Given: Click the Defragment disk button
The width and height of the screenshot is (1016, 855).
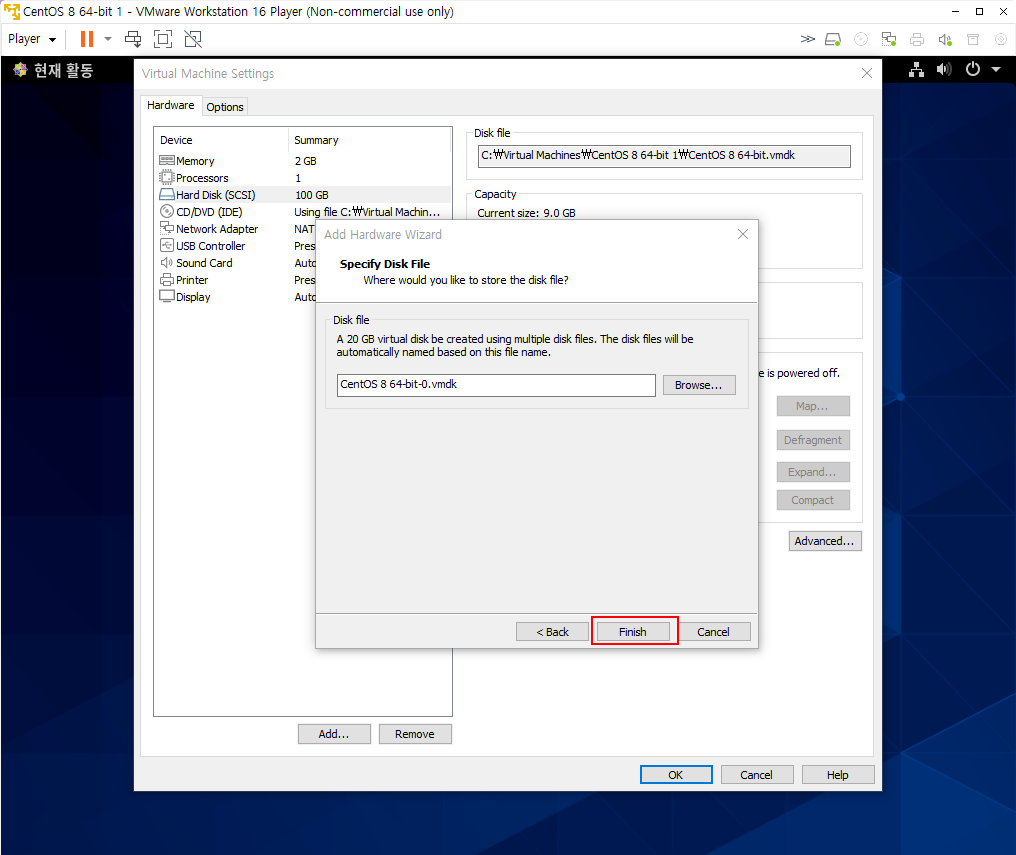Looking at the screenshot, I should click(813, 440).
